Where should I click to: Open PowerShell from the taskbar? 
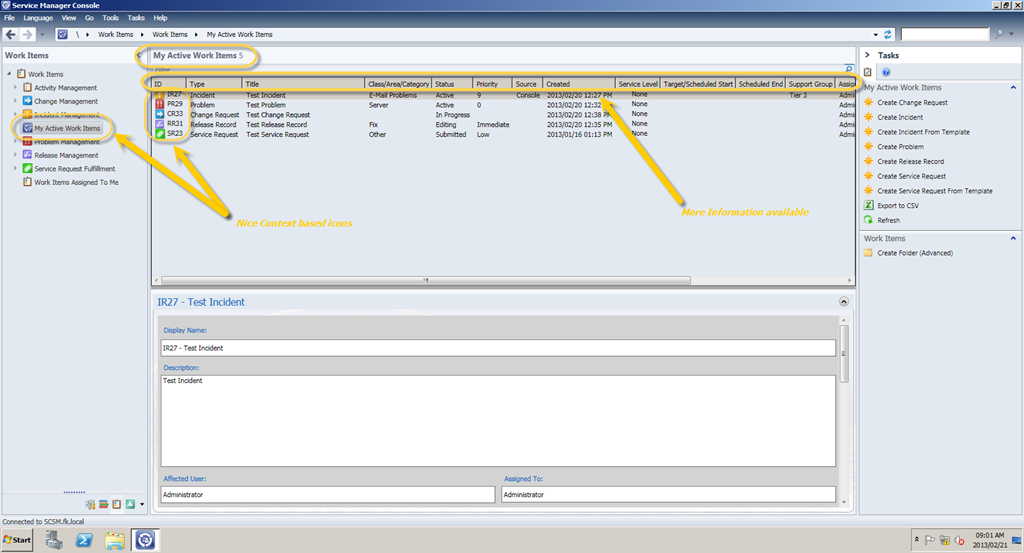85,541
